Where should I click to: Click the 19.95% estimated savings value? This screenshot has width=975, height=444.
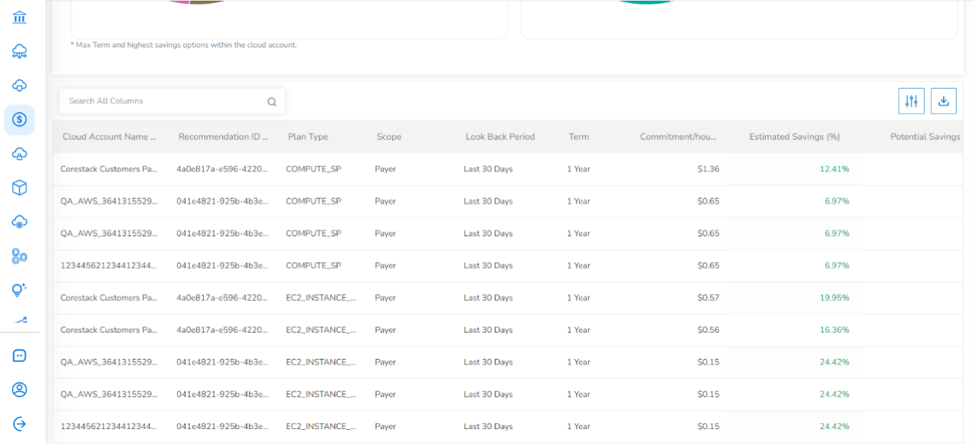click(x=834, y=298)
